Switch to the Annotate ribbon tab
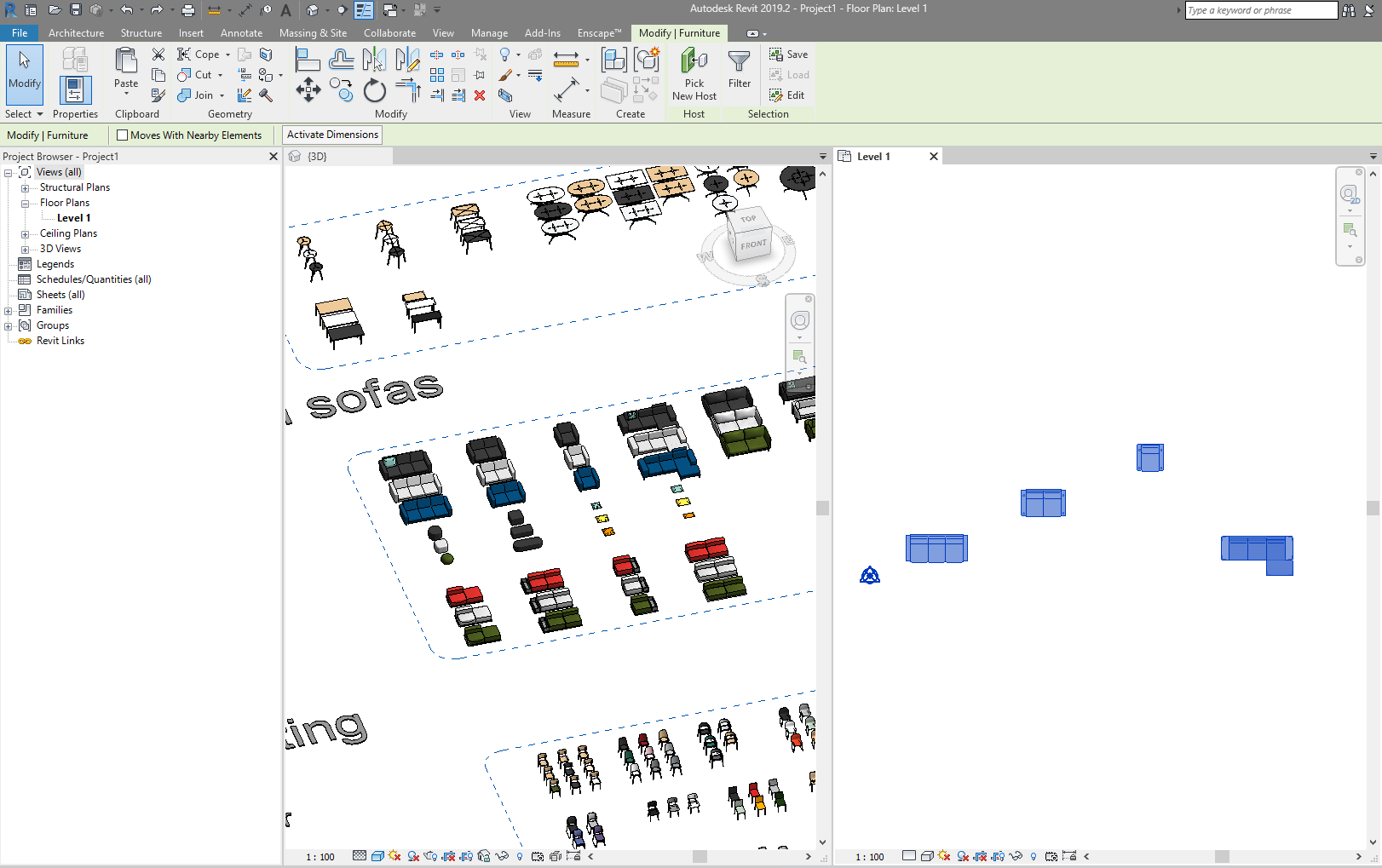 (241, 33)
